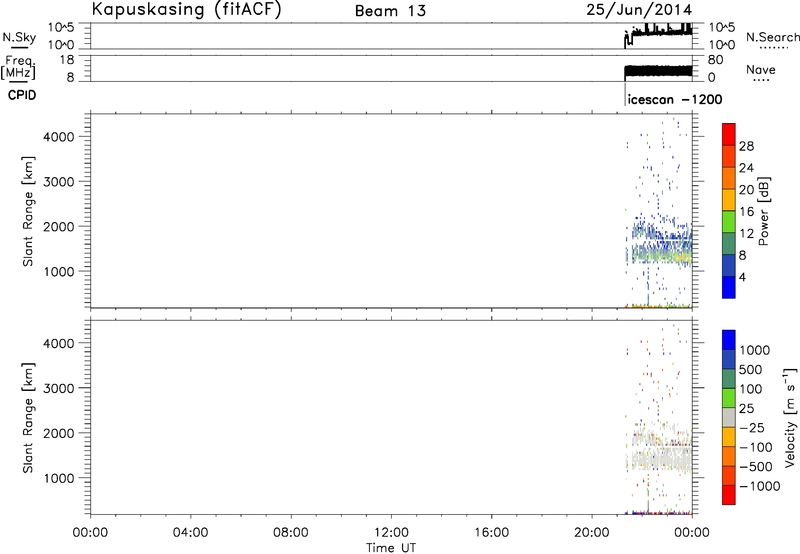This screenshot has width=800, height=554.
Task: Click the '-1000' label on Velocity colorbar
Action: point(759,486)
